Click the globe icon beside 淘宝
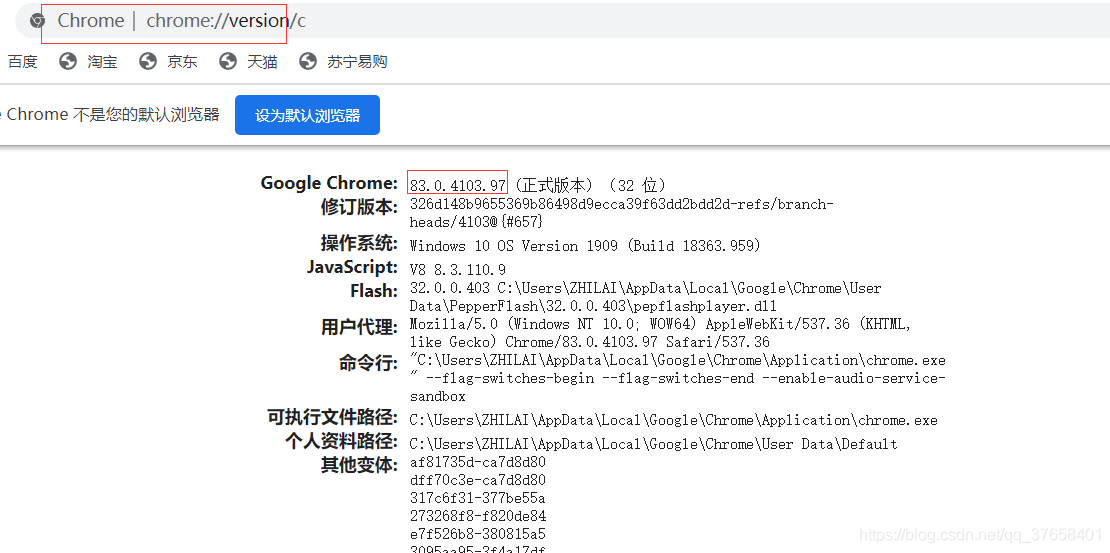This screenshot has height=553, width=1110. pyautogui.click(x=68, y=62)
